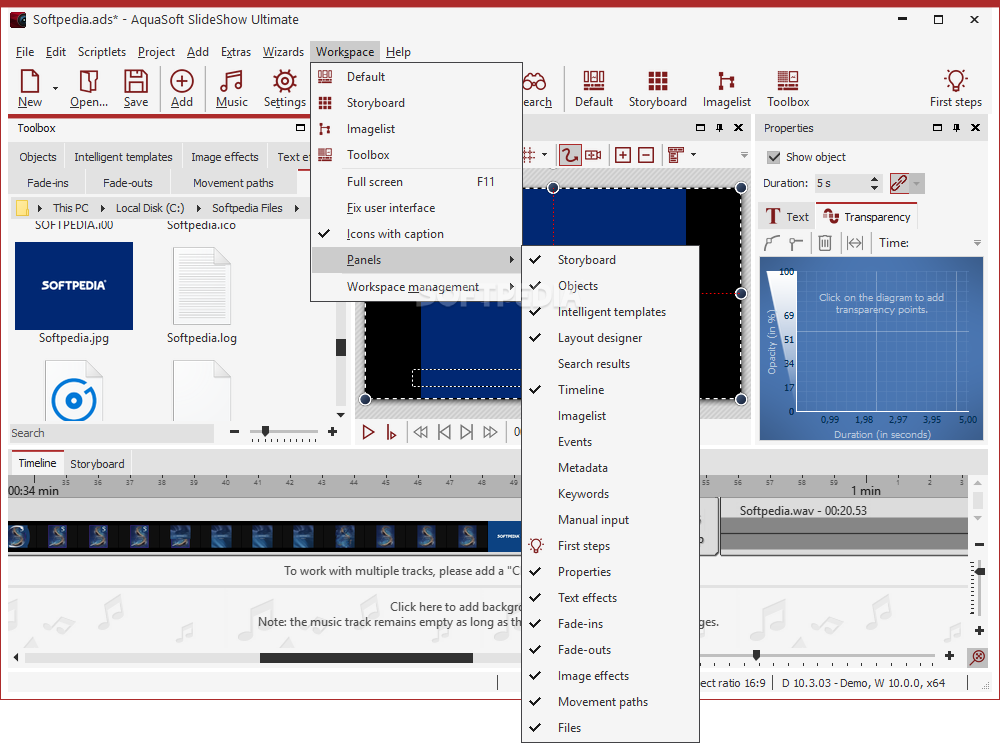Viewport: 1000px width, 743px height.
Task: Open the Wizards menu
Action: coord(283,52)
